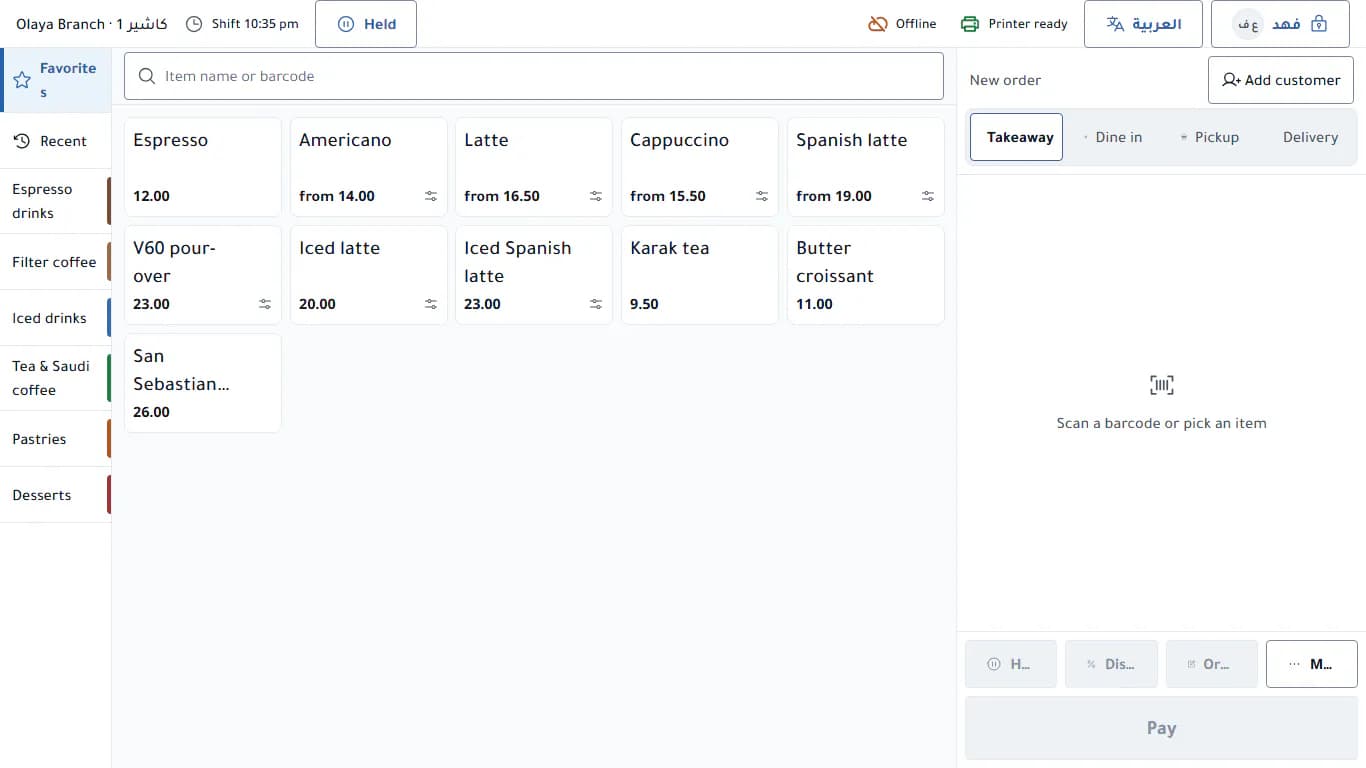View the Desserts category
1366x768 pixels.
56,495
